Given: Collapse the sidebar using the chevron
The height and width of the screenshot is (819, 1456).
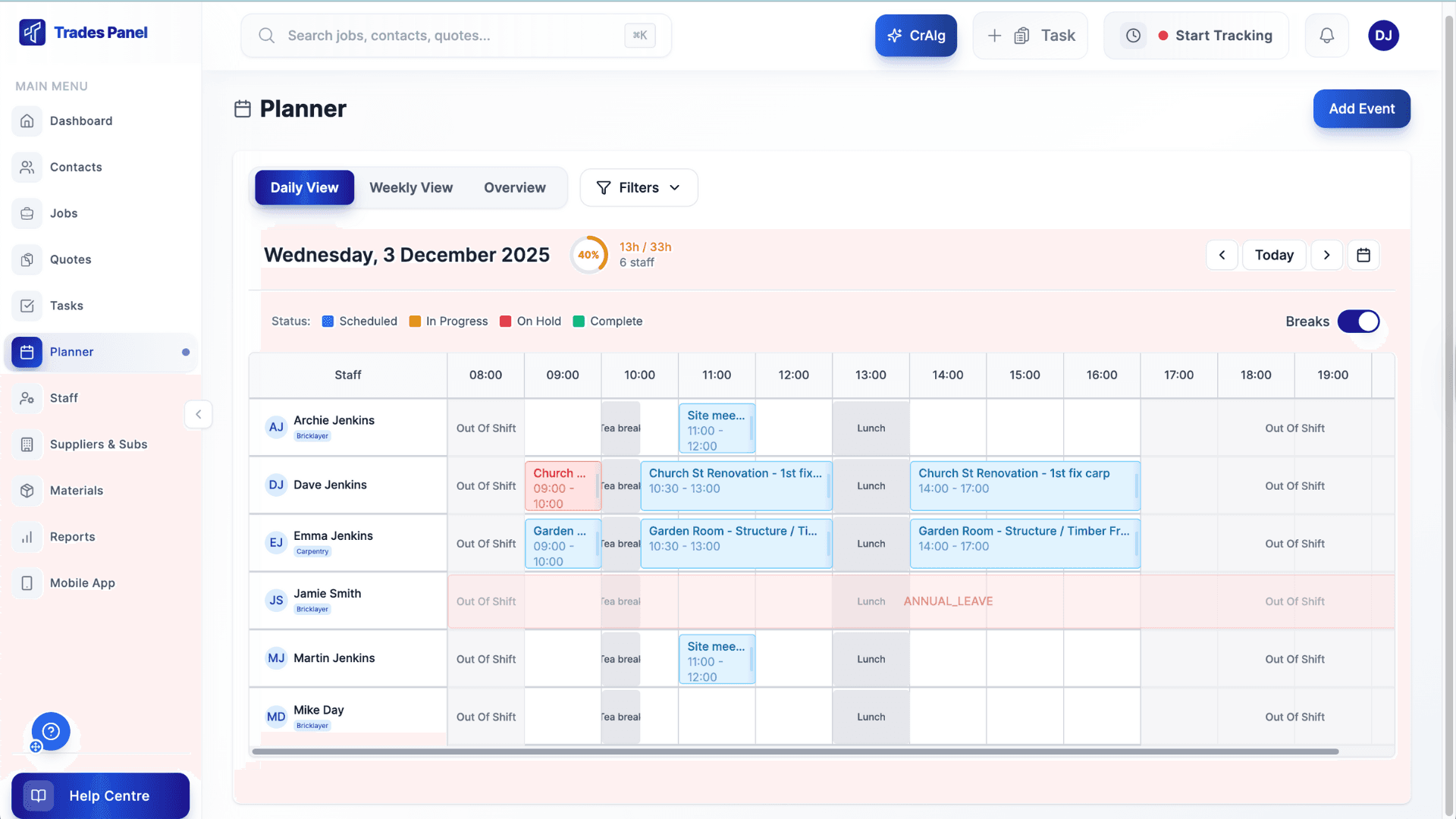Looking at the screenshot, I should [x=198, y=414].
